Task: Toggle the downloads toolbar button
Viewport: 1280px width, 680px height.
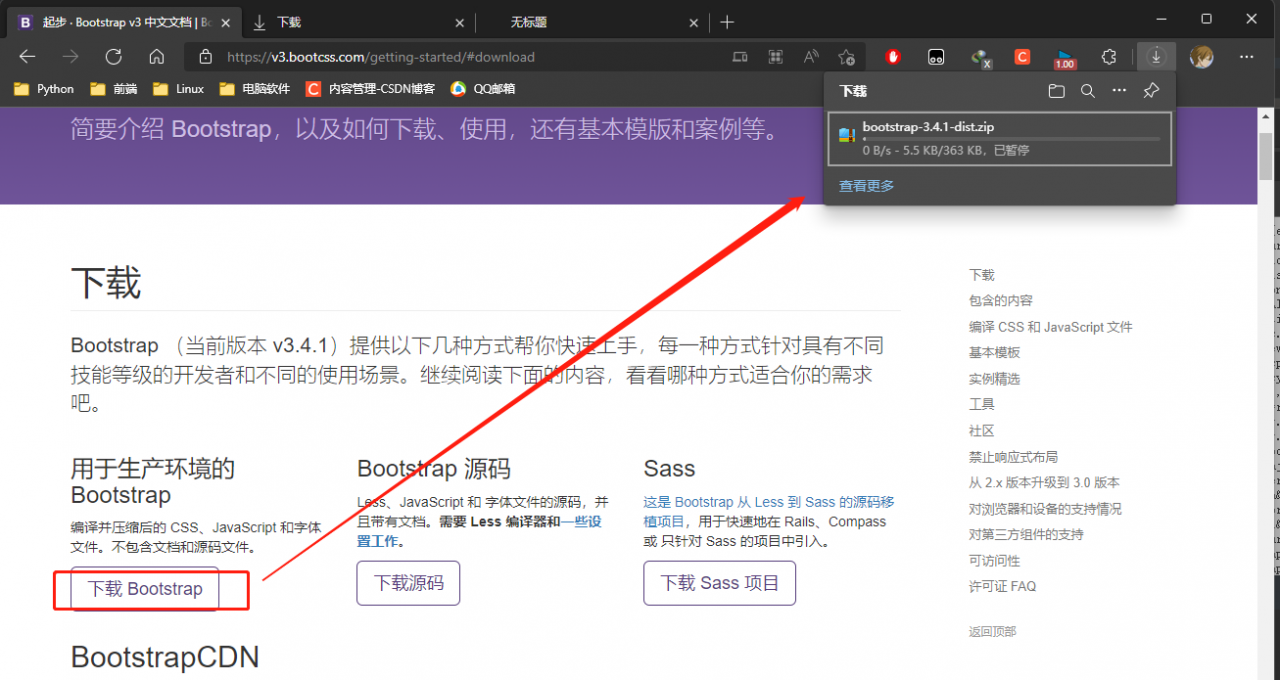Action: pyautogui.click(x=1156, y=57)
